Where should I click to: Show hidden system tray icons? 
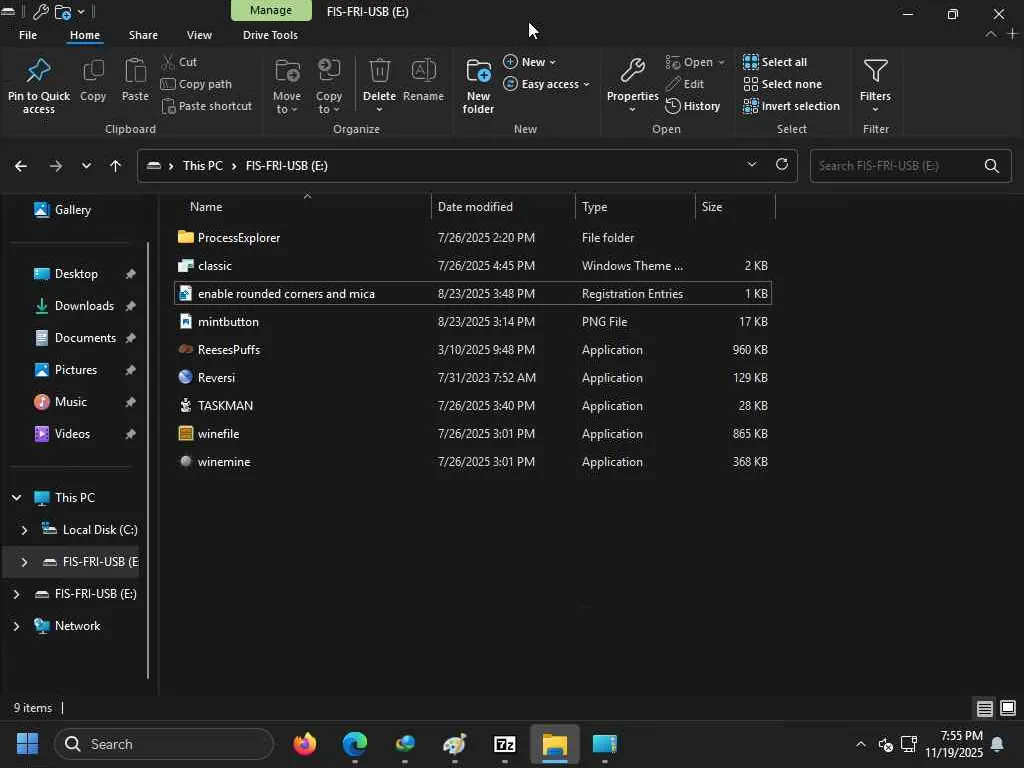861,744
